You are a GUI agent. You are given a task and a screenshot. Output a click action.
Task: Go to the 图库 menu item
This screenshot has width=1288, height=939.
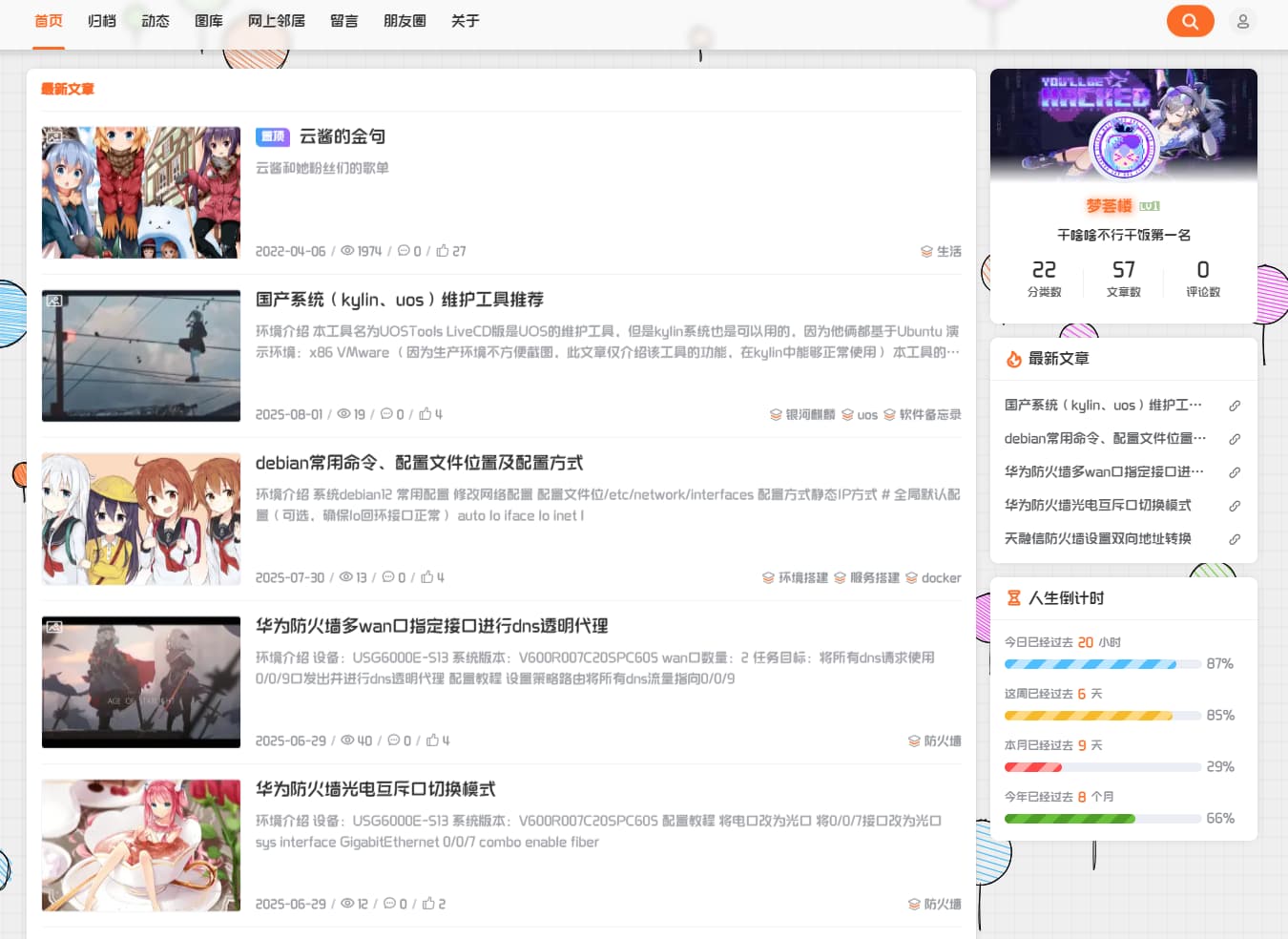pyautogui.click(x=209, y=21)
